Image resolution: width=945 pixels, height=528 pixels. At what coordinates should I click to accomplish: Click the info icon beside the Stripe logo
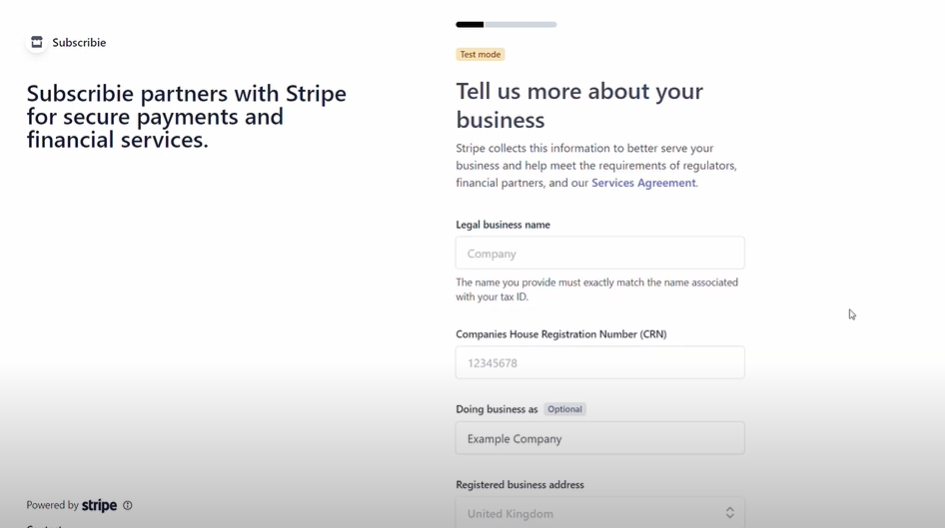click(x=128, y=506)
